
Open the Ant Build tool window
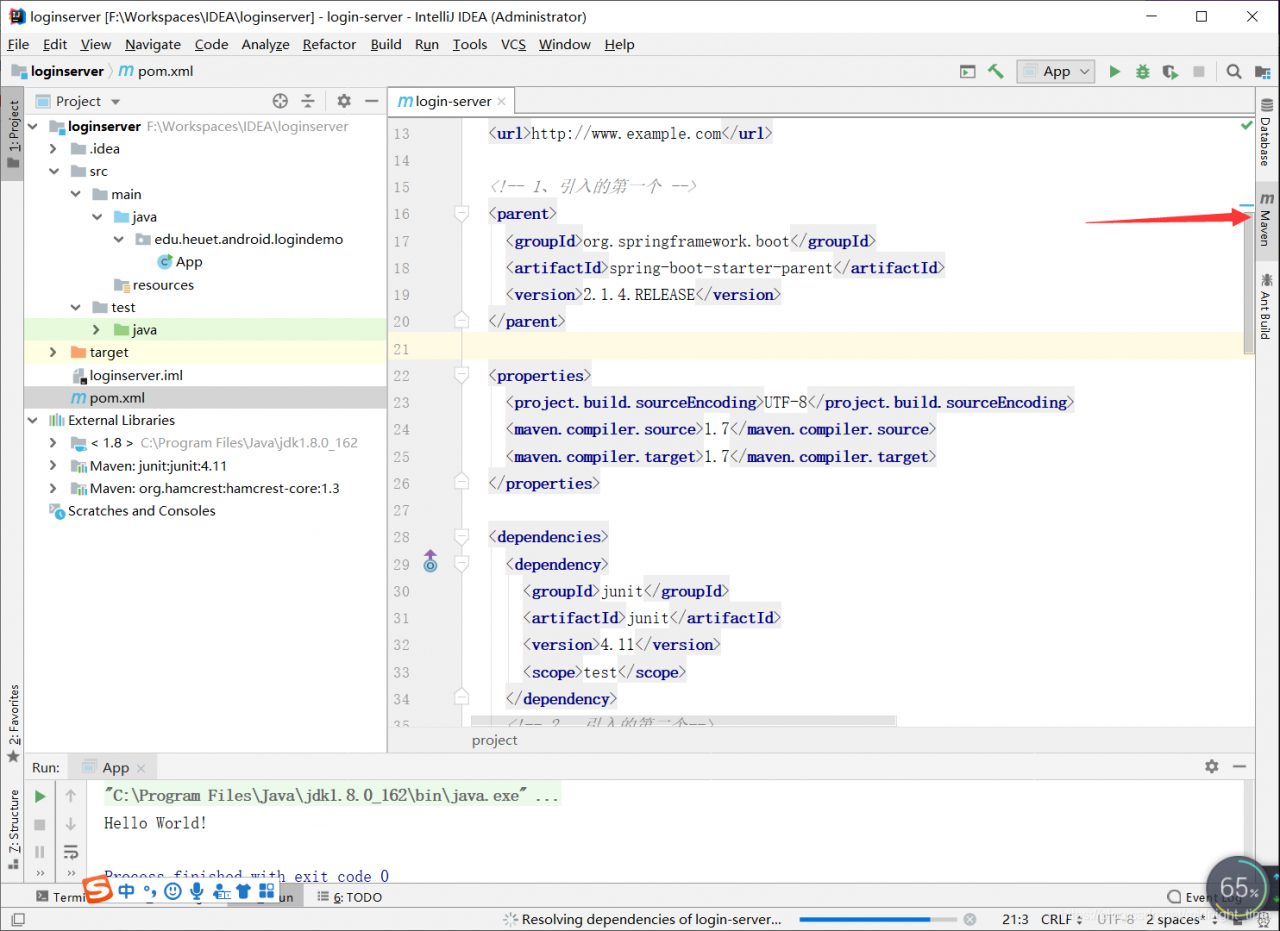click(1266, 306)
